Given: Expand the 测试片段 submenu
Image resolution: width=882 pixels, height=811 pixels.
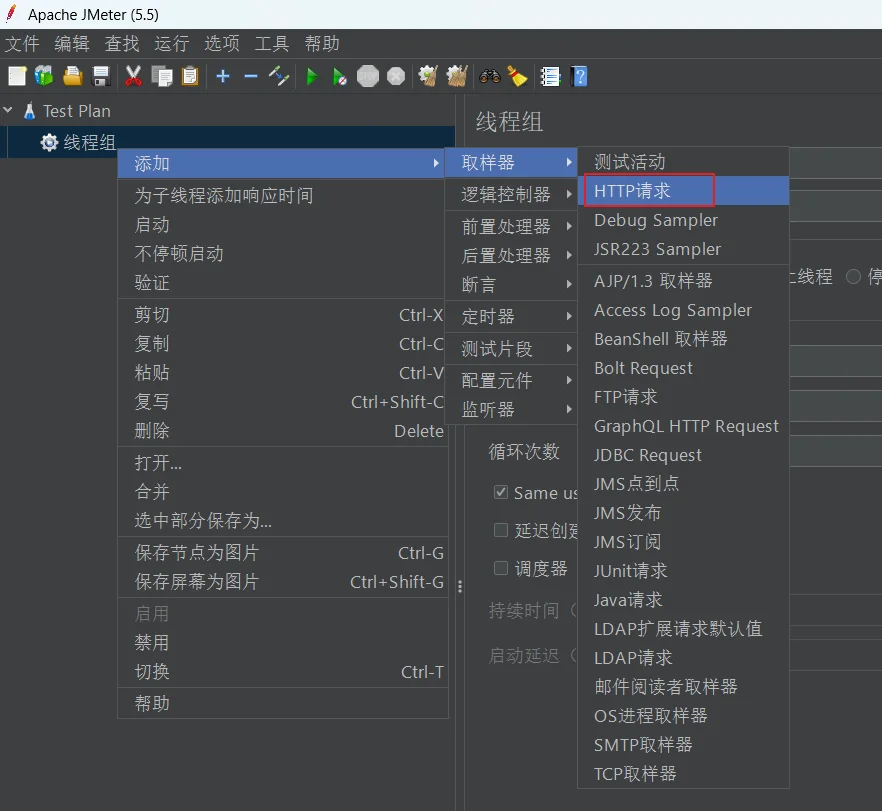Looking at the screenshot, I should (511, 349).
